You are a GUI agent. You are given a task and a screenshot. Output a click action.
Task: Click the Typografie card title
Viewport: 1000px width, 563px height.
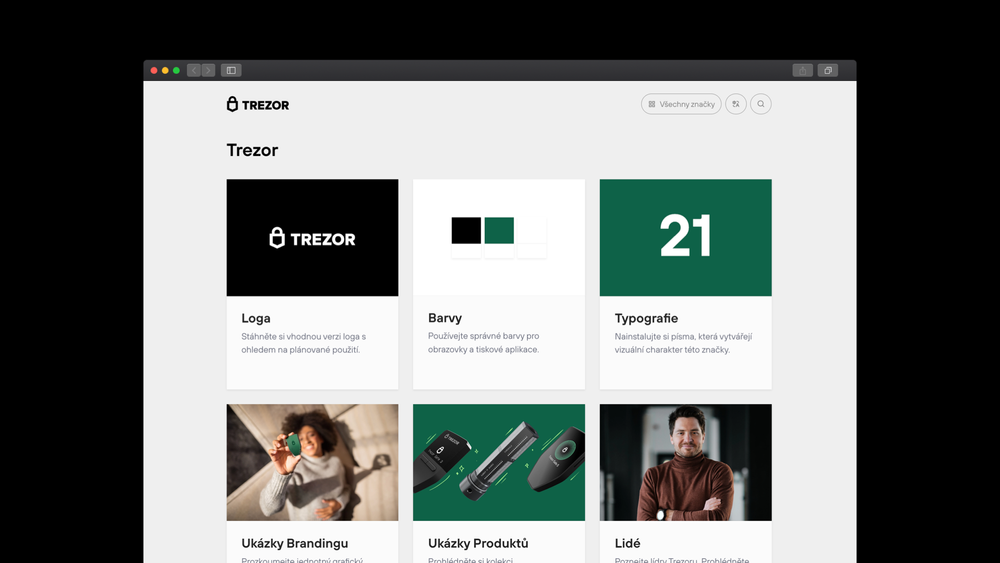pos(646,318)
